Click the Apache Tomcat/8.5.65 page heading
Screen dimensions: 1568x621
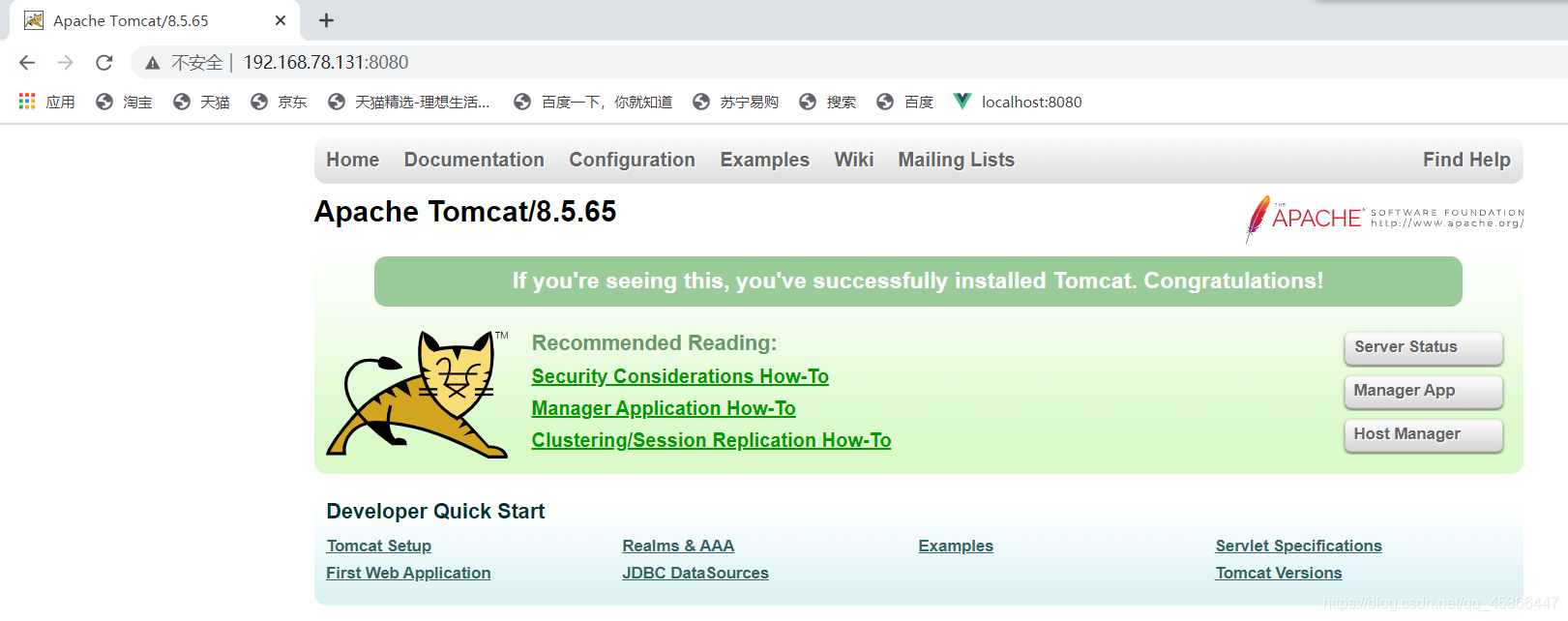(x=465, y=212)
